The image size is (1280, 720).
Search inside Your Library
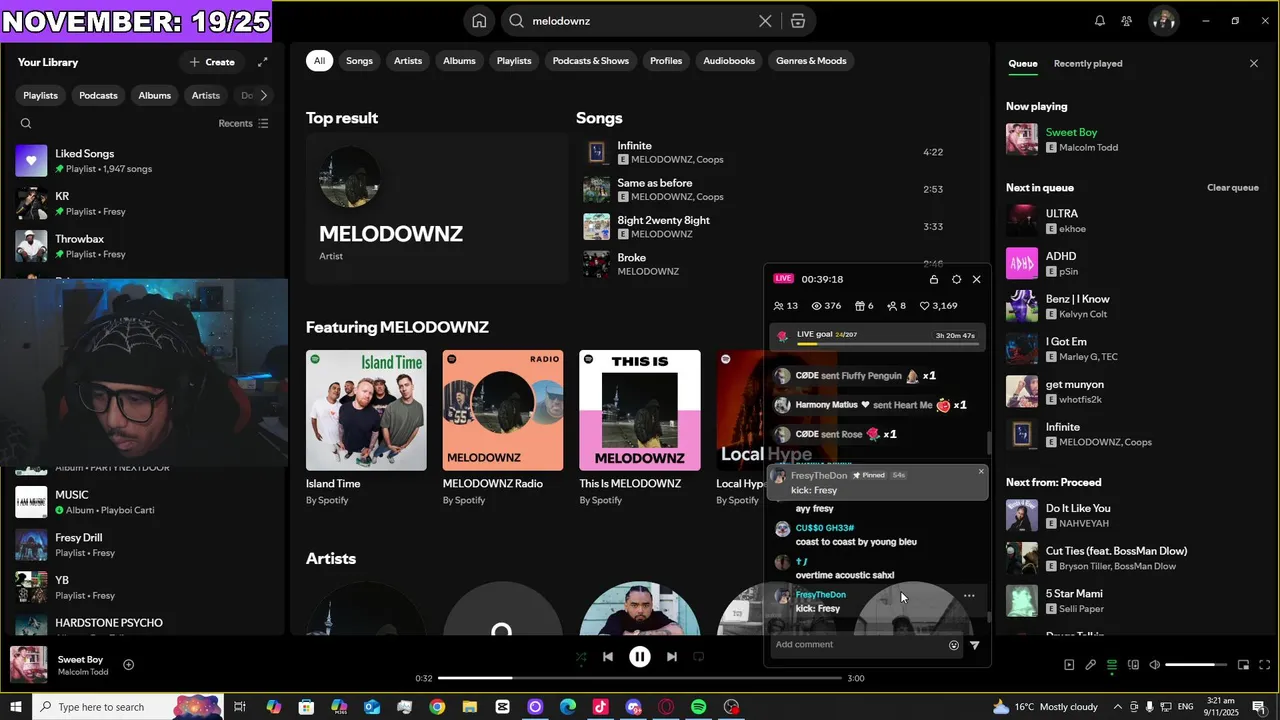(26, 124)
